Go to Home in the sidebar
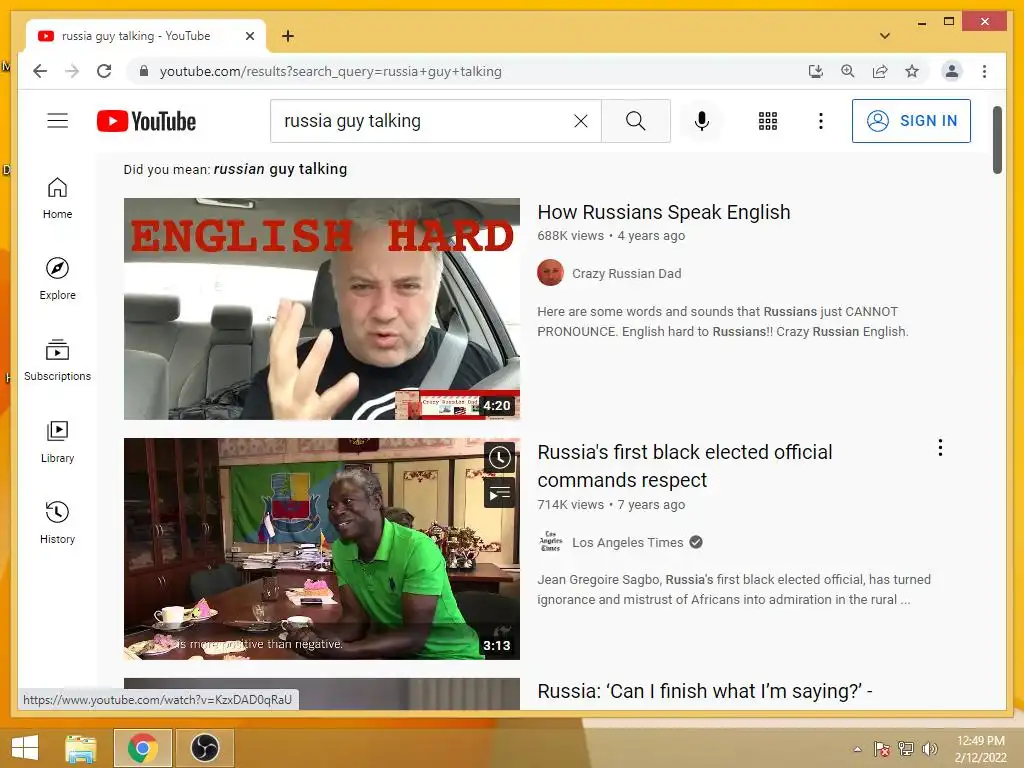The width and height of the screenshot is (1024, 768). tap(57, 199)
